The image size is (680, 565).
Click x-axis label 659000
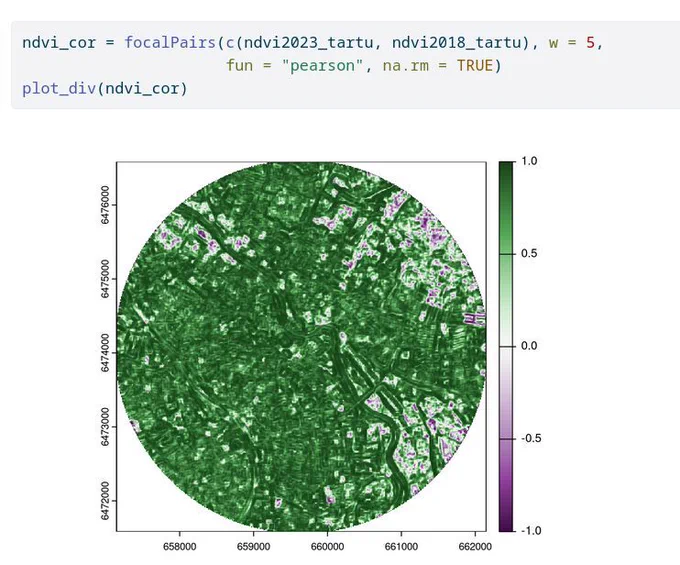click(x=253, y=546)
